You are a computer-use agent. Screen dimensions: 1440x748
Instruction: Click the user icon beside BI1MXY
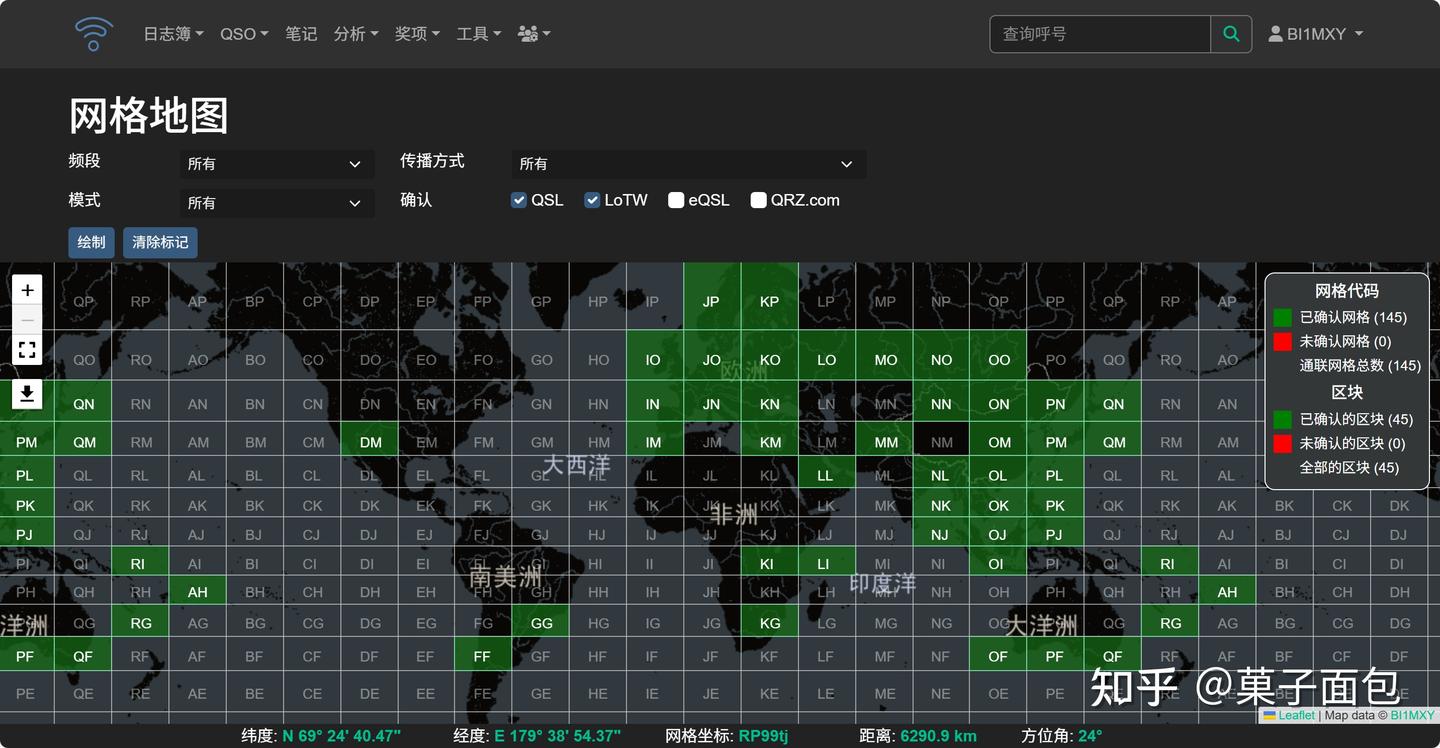[1276, 32]
